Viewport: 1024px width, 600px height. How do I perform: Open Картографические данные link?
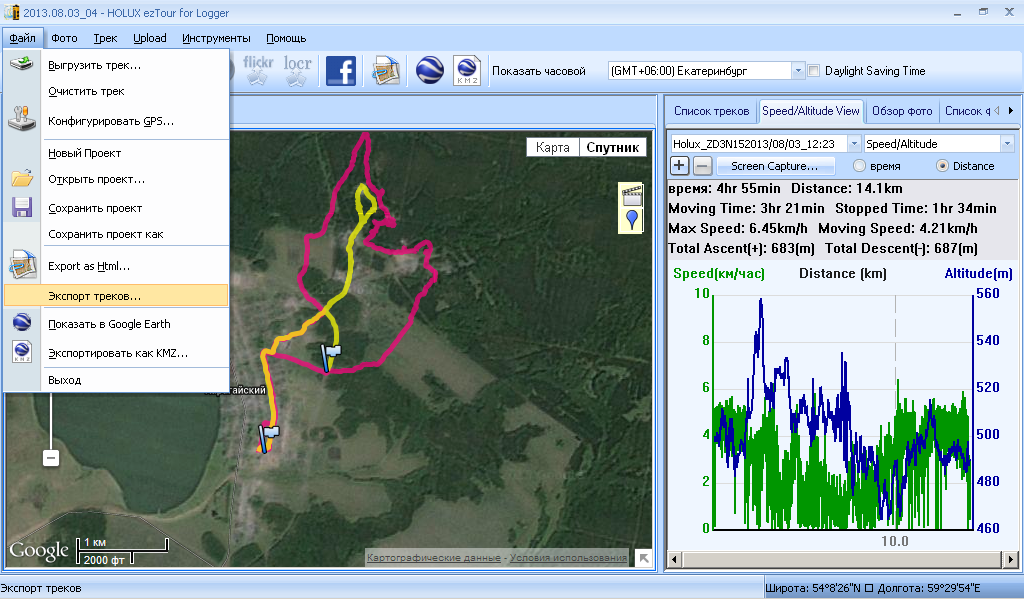[x=434, y=558]
